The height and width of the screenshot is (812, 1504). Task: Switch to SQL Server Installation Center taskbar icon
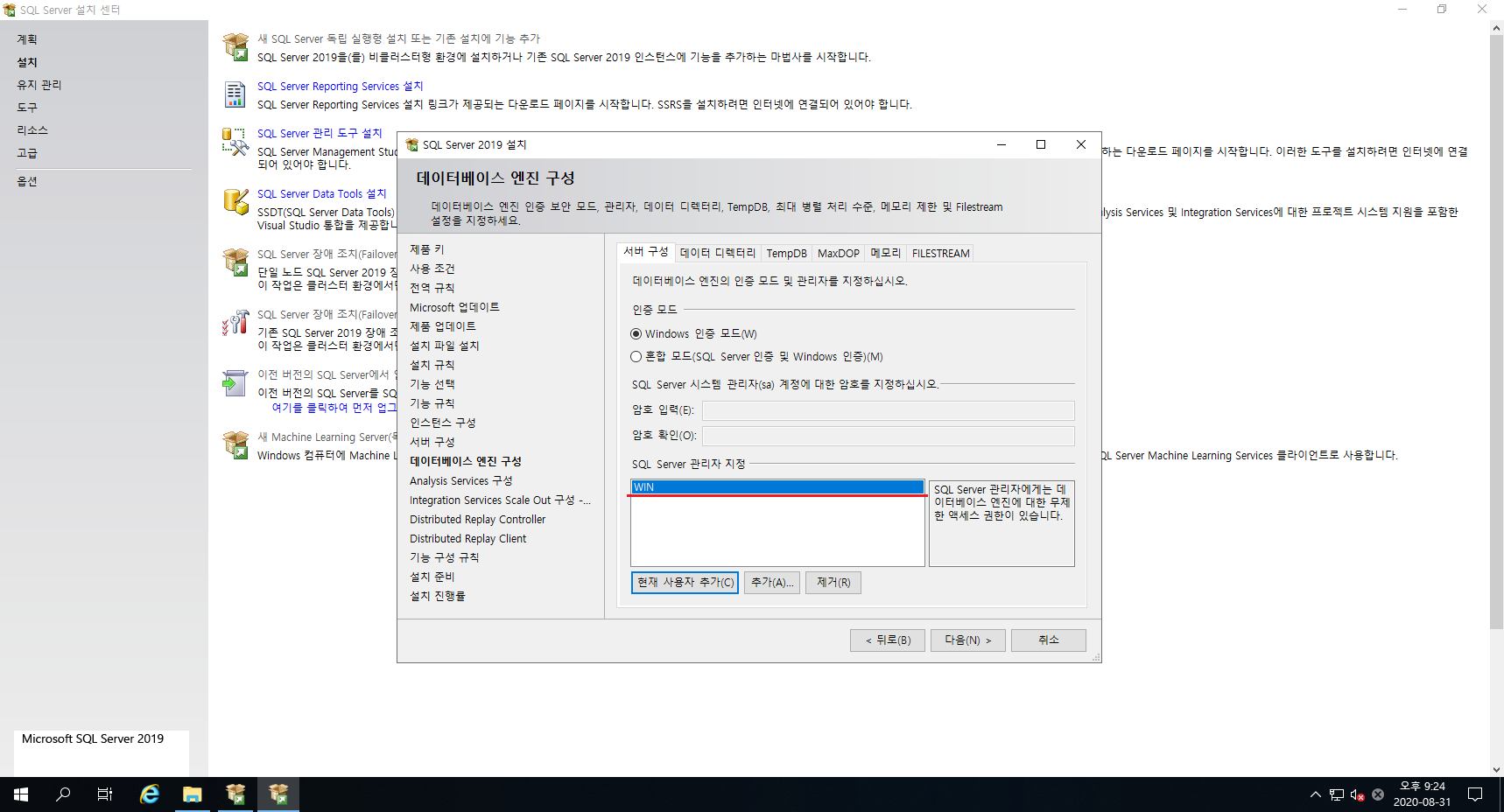(235, 794)
